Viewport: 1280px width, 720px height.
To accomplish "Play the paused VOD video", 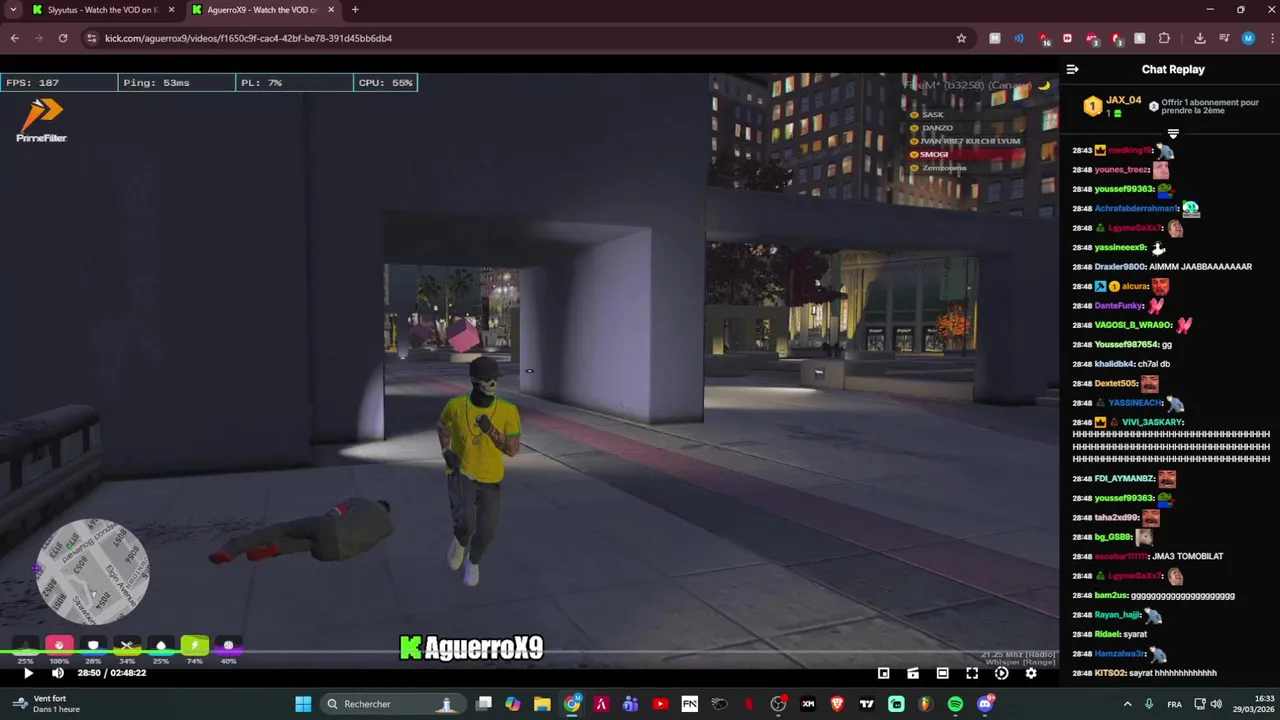I will point(28,673).
